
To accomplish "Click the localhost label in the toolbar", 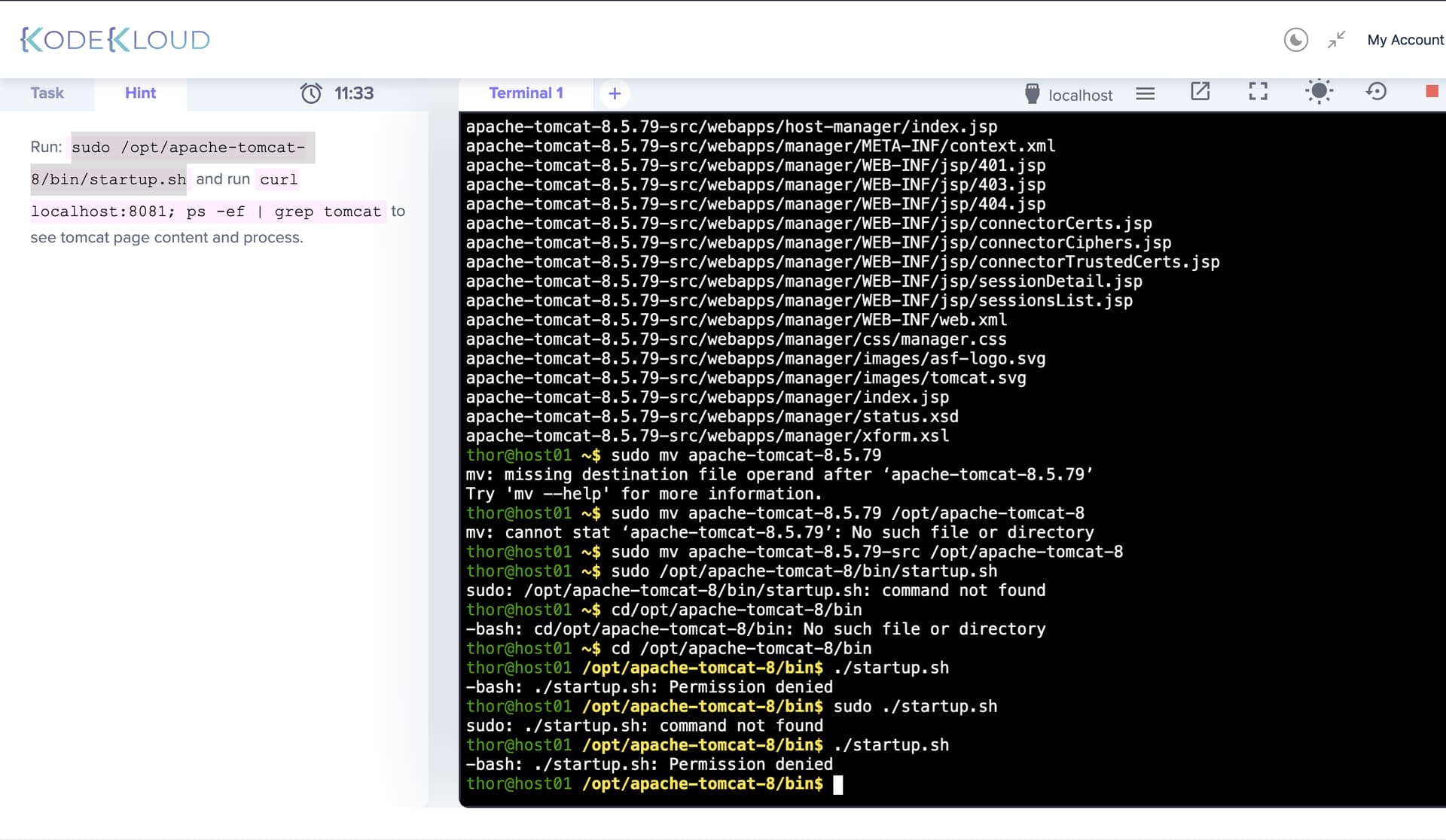I will tap(1080, 96).
